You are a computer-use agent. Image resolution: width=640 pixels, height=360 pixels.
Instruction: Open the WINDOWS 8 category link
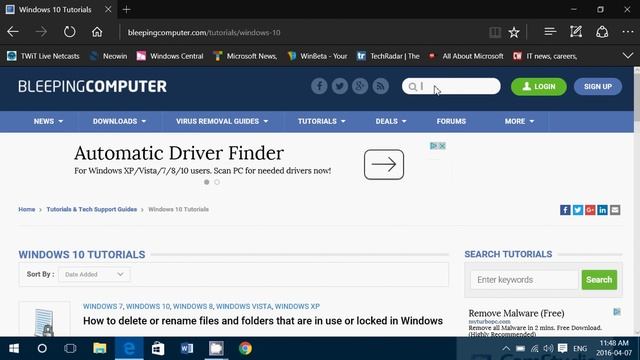193,306
